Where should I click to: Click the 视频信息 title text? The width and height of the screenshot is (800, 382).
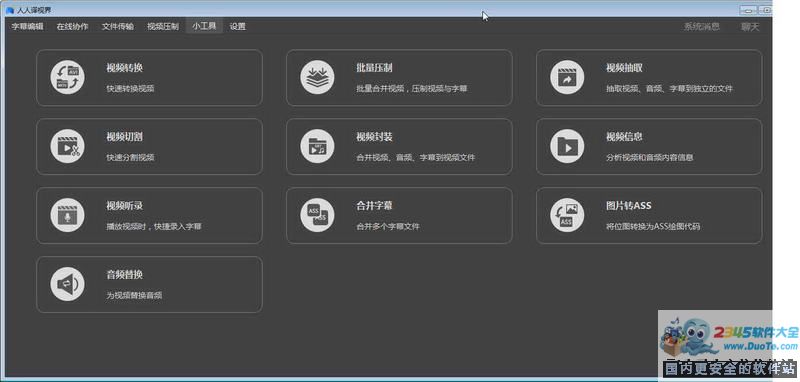point(624,137)
